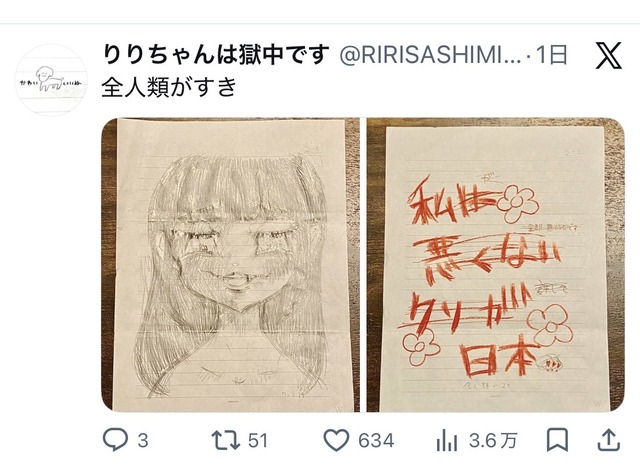Image resolution: width=640 pixels, height=468 pixels.
Task: Select the like count 634
Action: [376, 441]
